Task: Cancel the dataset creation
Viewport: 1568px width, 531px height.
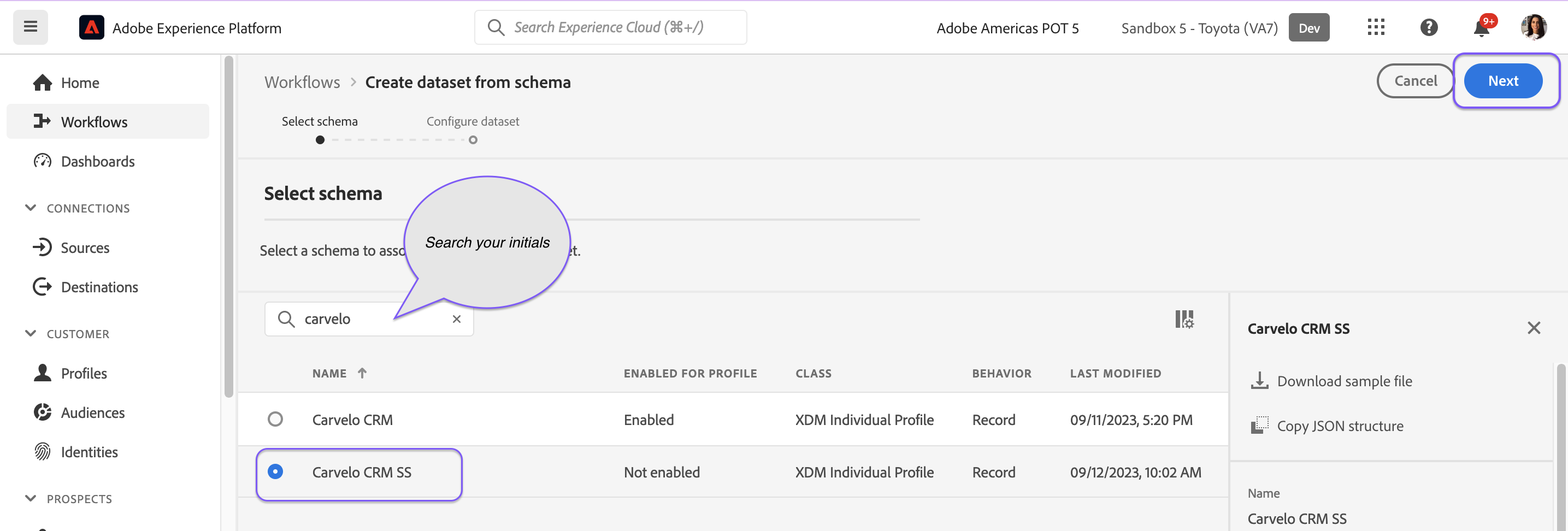Action: 1415,81
